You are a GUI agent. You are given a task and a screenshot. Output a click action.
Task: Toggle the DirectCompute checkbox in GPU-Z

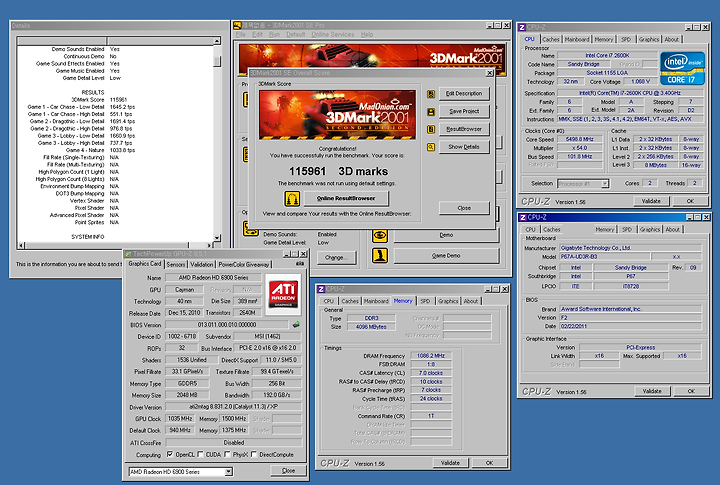click(x=254, y=454)
